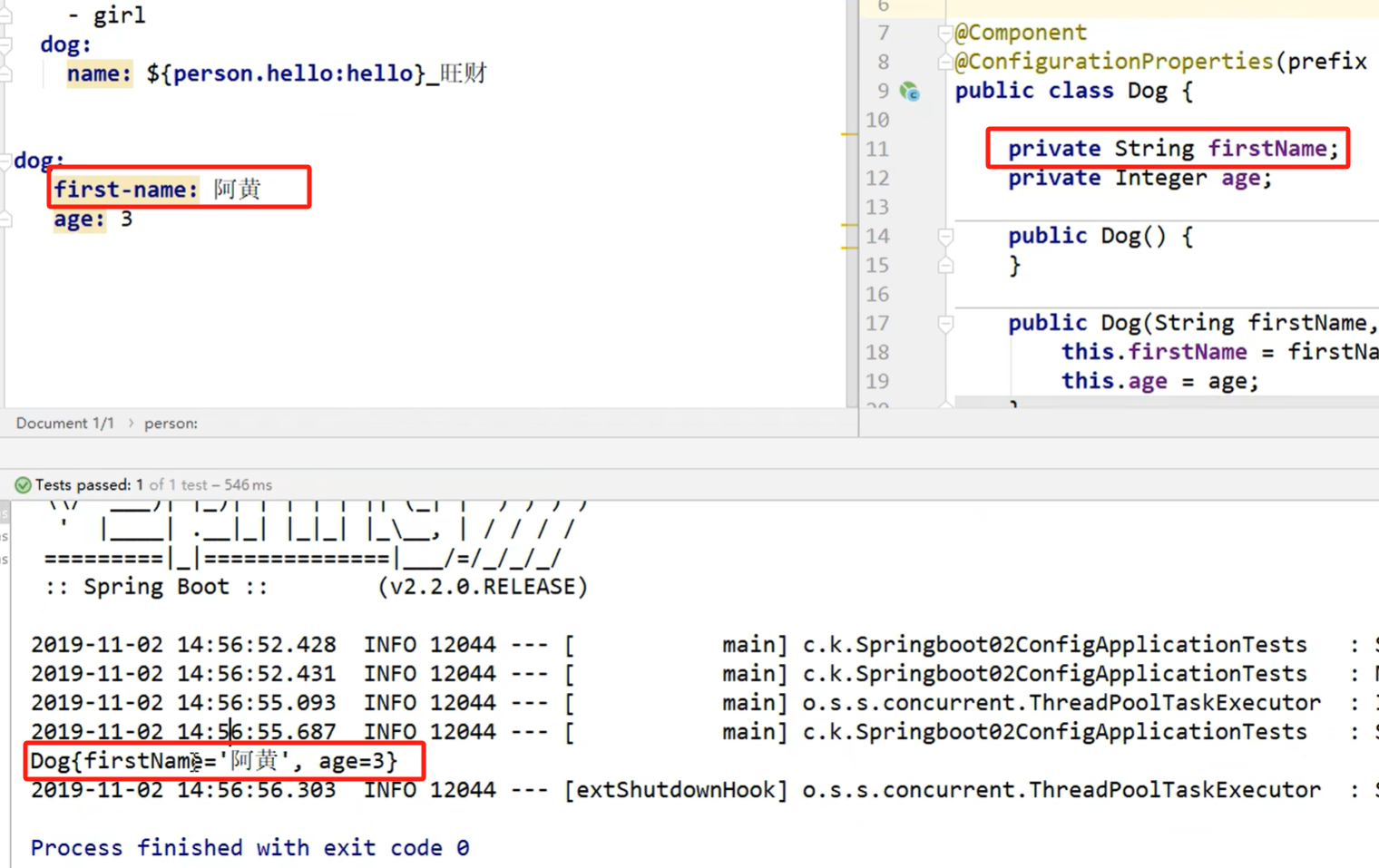Click line number 11 in the Java editor
The image size is (1379, 868).
(x=876, y=149)
